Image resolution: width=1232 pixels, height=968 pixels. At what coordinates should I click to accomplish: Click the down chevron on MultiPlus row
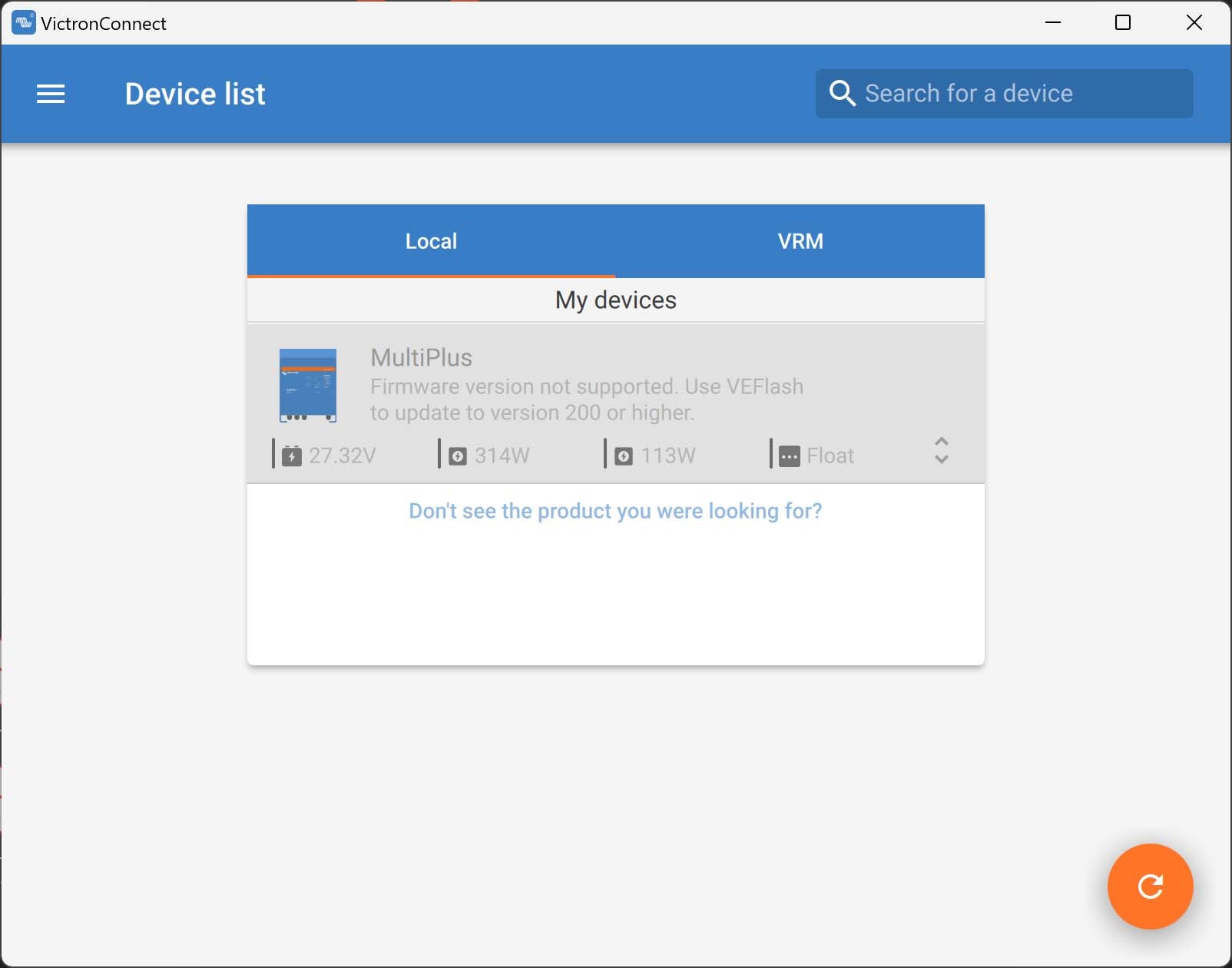[x=941, y=460]
